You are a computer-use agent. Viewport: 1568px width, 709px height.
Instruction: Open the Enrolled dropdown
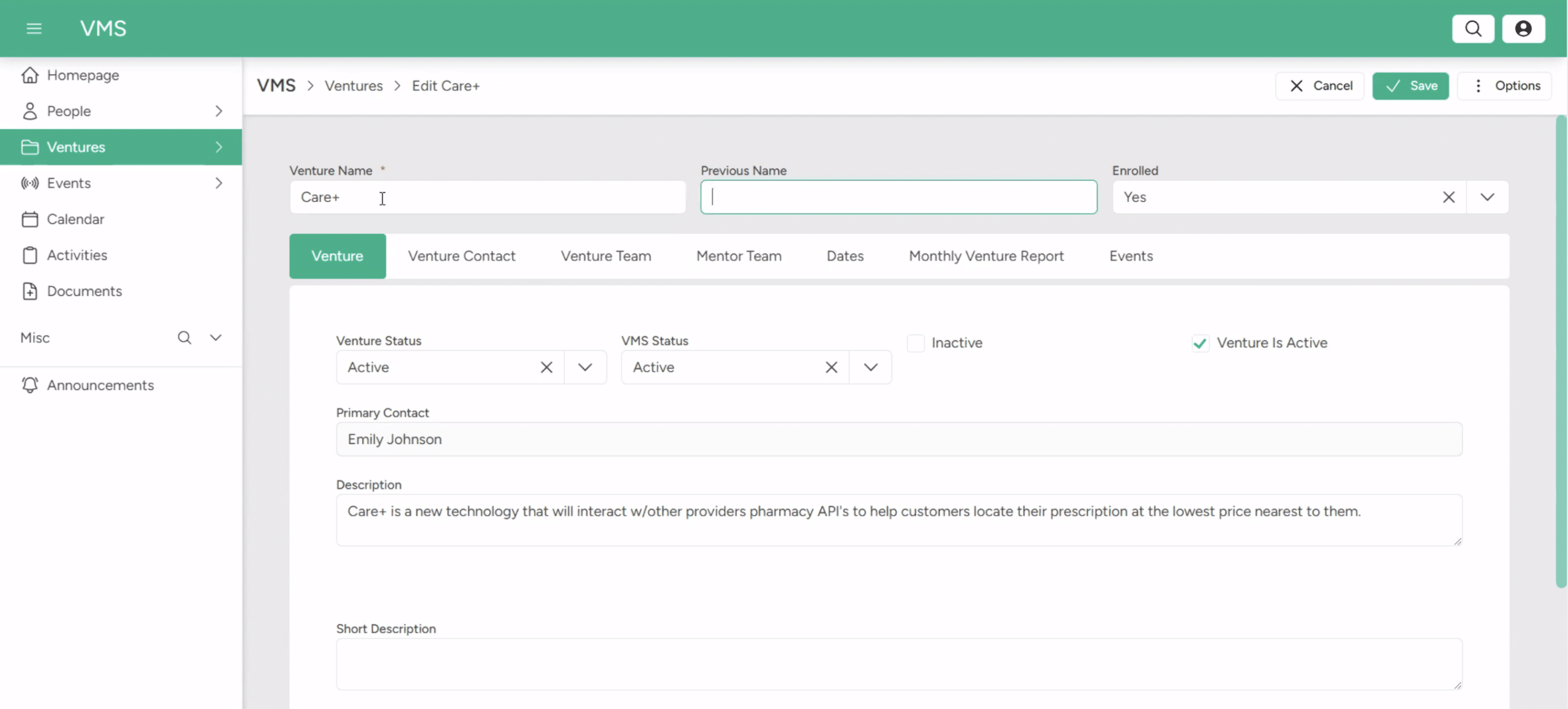point(1488,197)
